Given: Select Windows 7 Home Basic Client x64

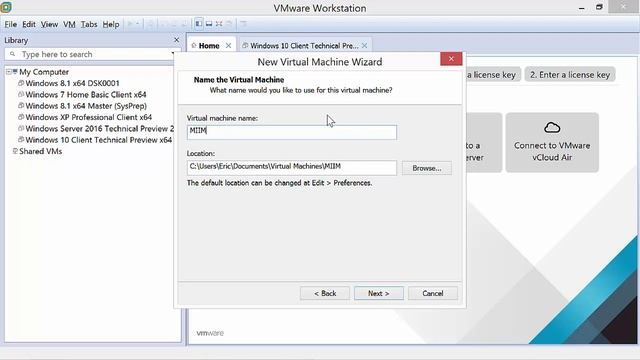Looking at the screenshot, I should click(82, 95).
